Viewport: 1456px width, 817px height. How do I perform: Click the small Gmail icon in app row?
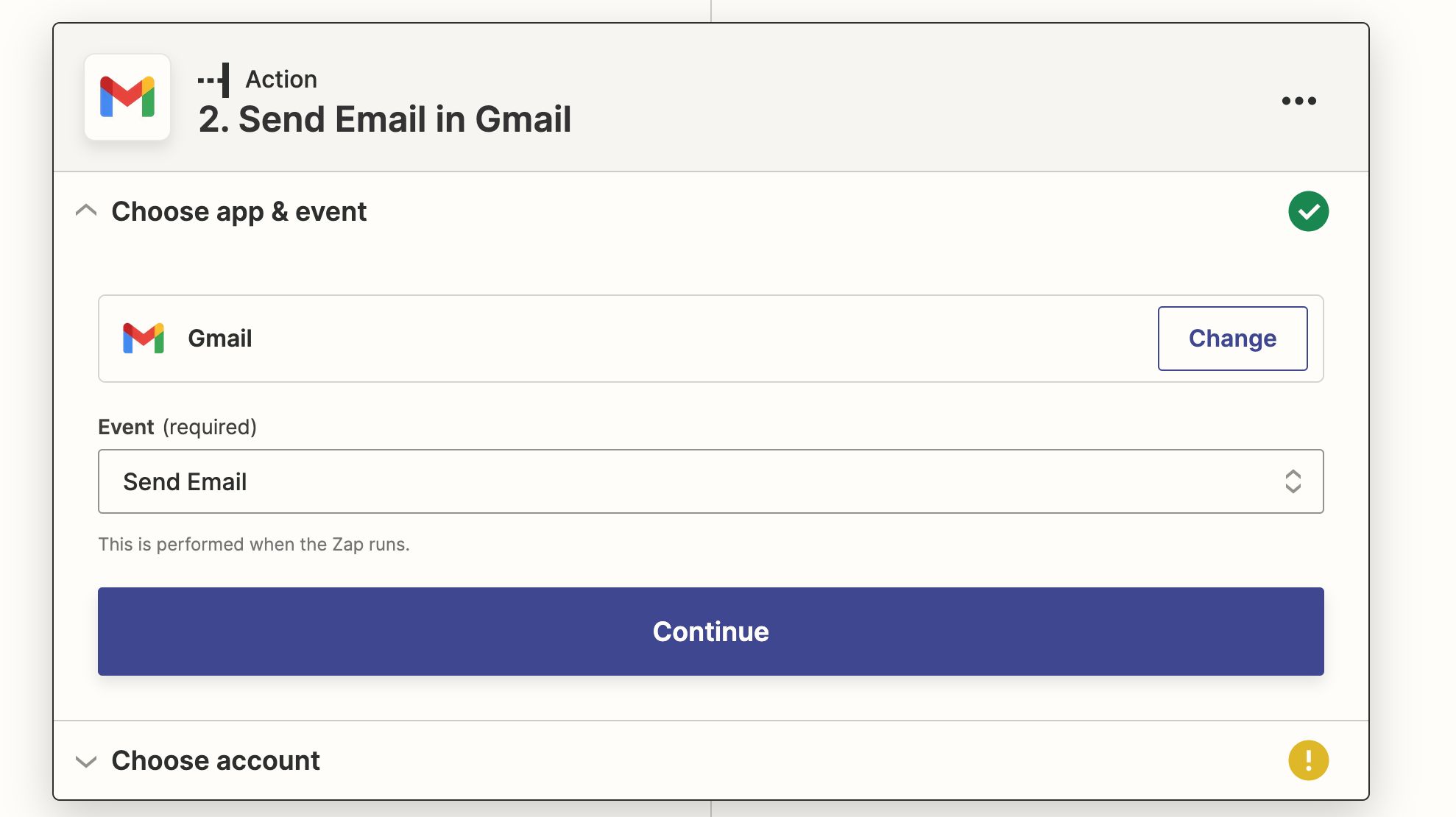(x=144, y=339)
